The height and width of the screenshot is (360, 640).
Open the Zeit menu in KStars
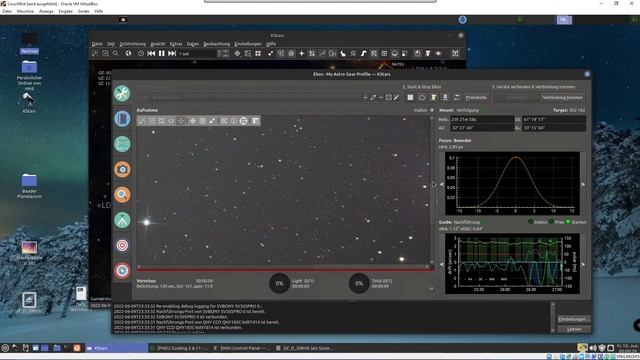click(x=111, y=44)
